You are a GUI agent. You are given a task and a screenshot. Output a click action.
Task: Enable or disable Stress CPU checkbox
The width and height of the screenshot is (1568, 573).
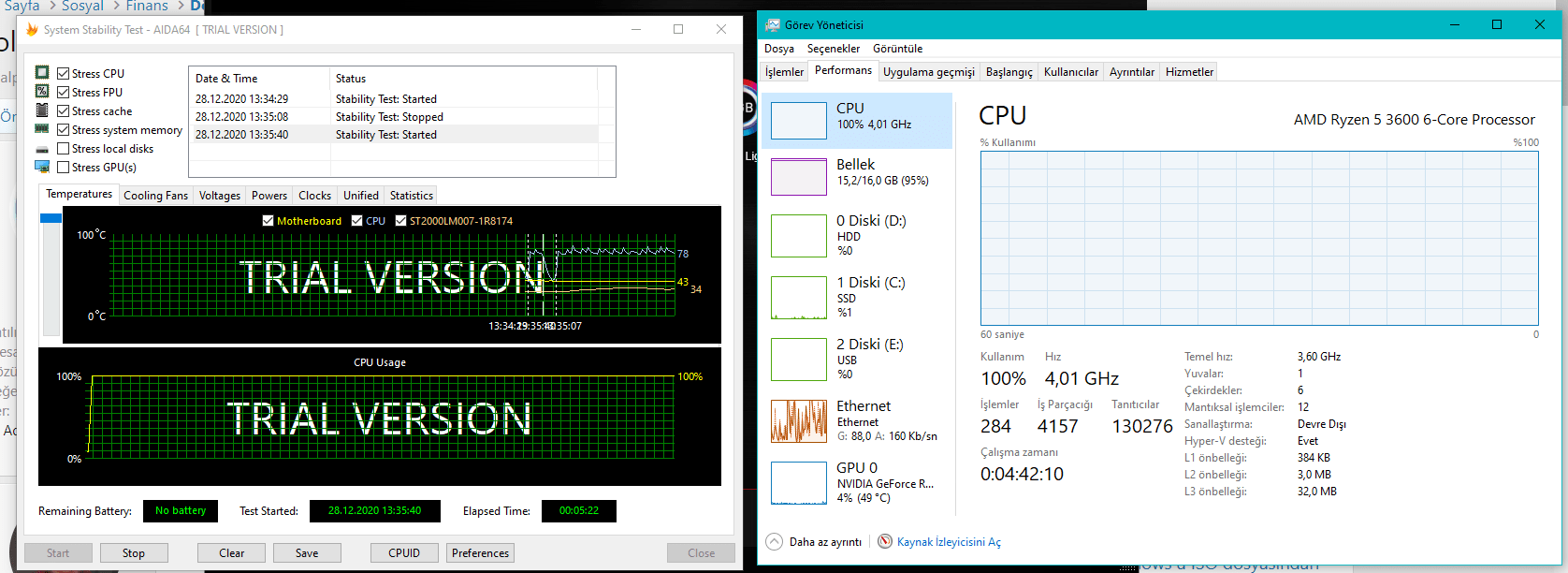(64, 73)
